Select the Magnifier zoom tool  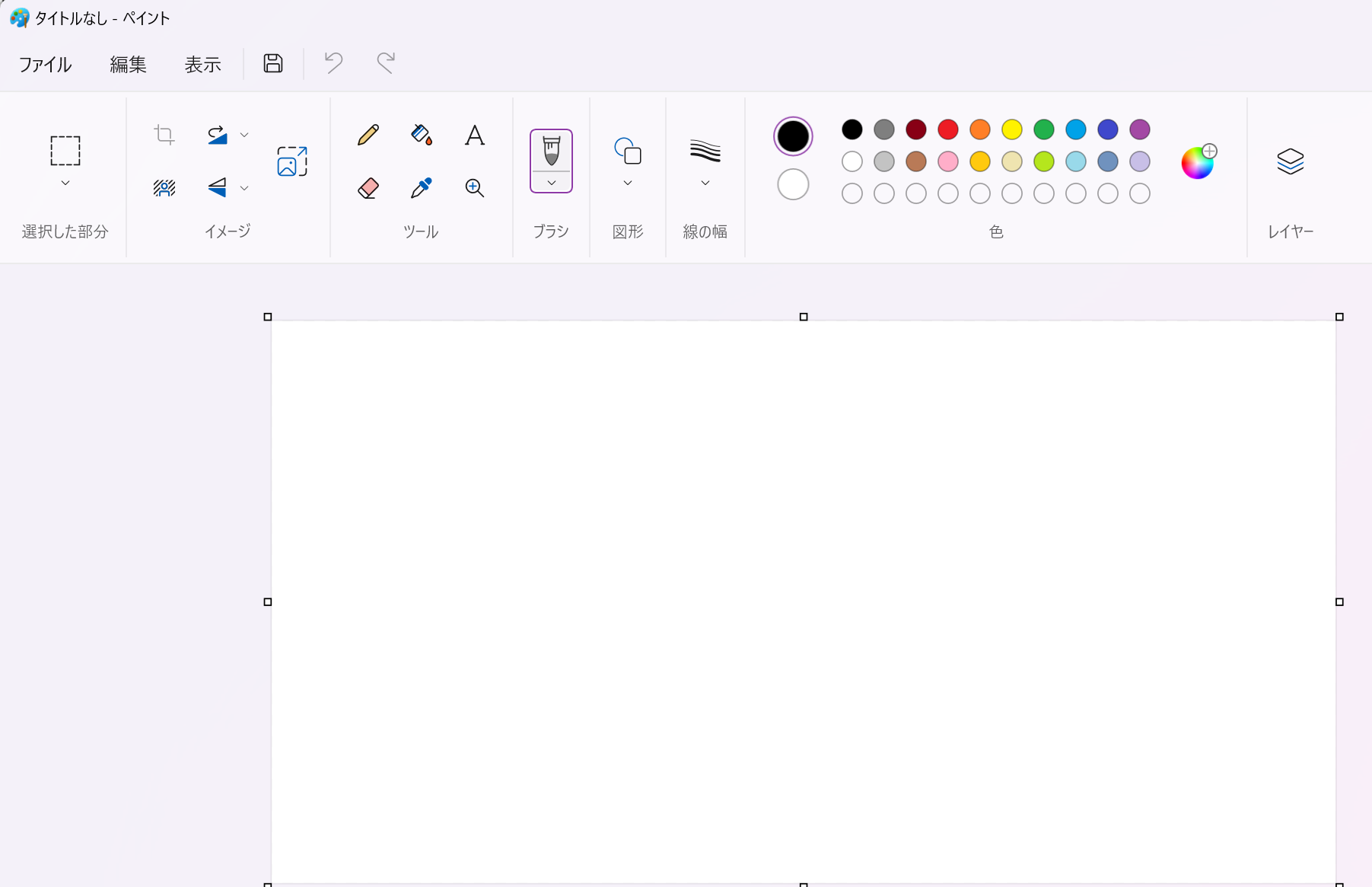coord(474,187)
